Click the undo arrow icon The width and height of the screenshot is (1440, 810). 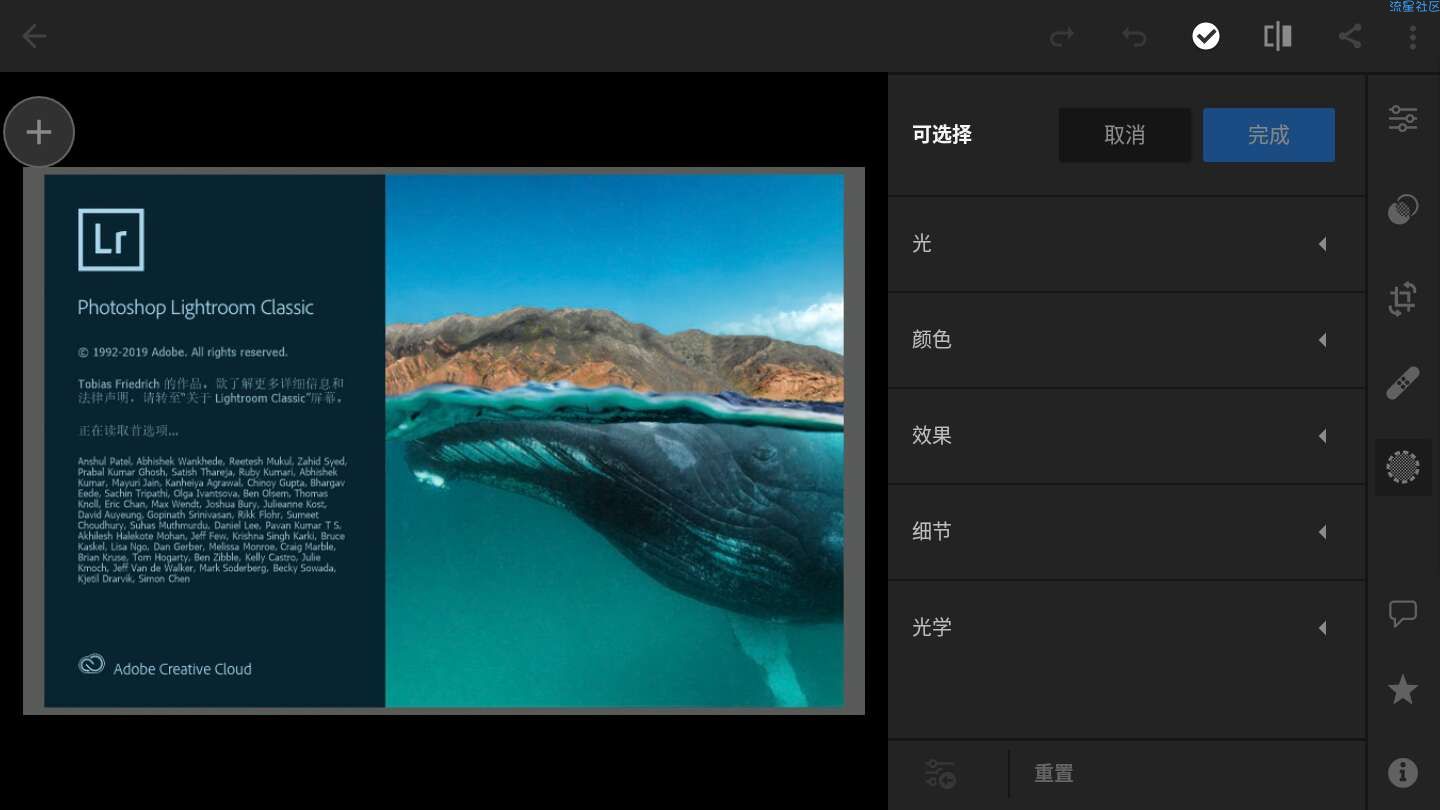pyautogui.click(x=1133, y=37)
